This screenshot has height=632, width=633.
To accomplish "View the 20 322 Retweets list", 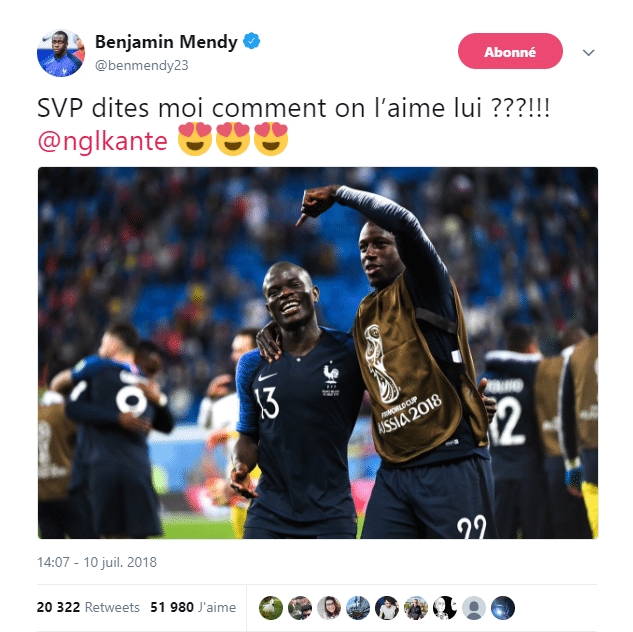I will point(88,607).
